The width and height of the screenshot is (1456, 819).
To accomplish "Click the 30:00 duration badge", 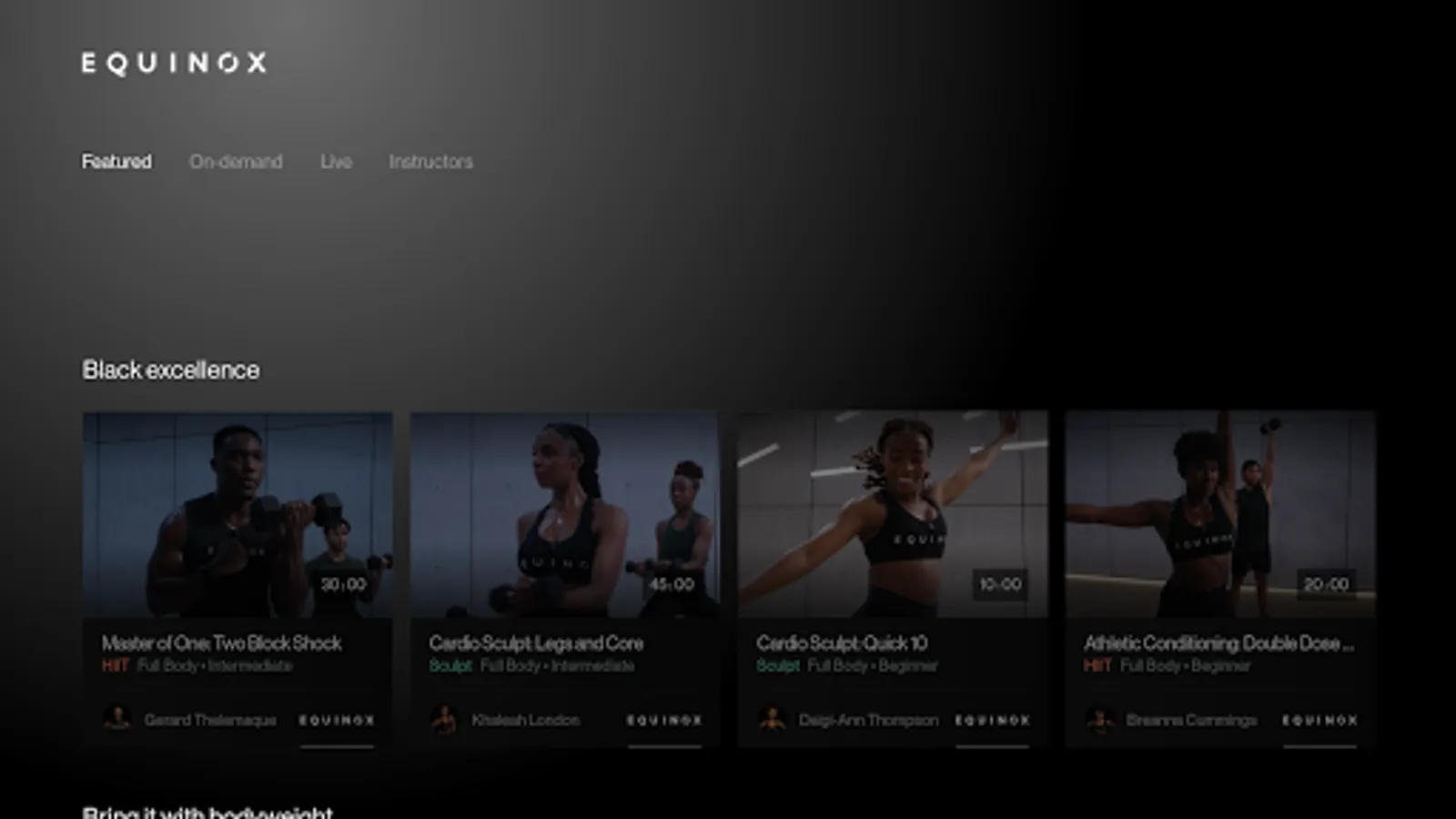I will (344, 584).
